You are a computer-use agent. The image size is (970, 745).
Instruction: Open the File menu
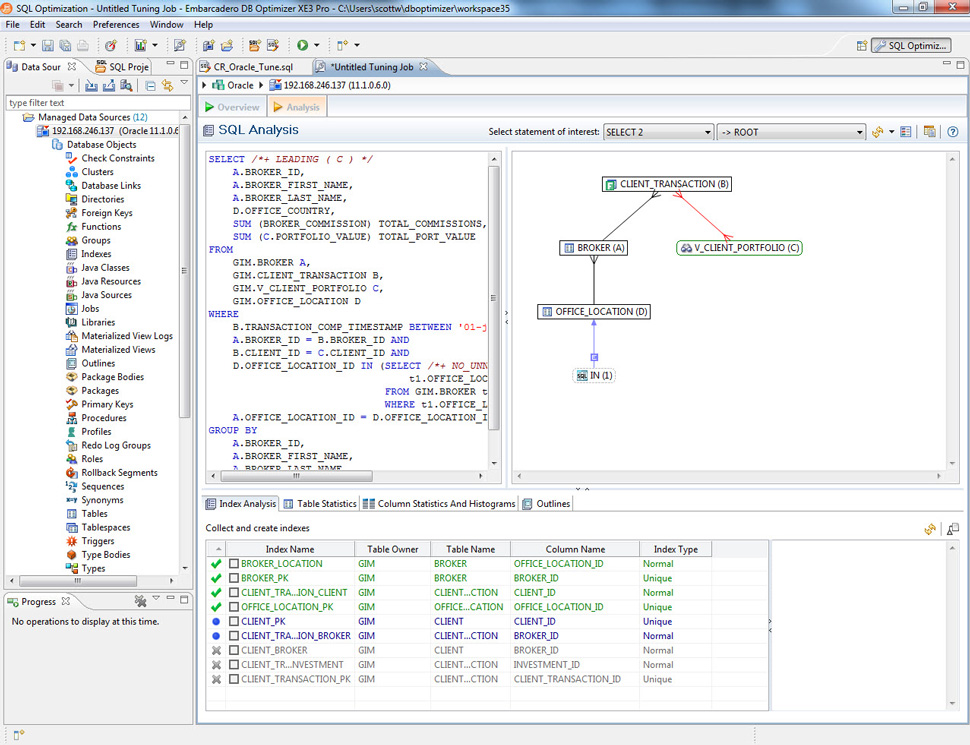click(12, 25)
